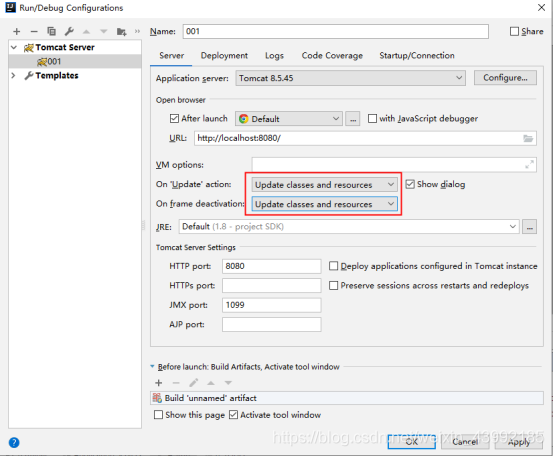Select the Templates tree item label
The image size is (554, 456).
[x=57, y=76]
